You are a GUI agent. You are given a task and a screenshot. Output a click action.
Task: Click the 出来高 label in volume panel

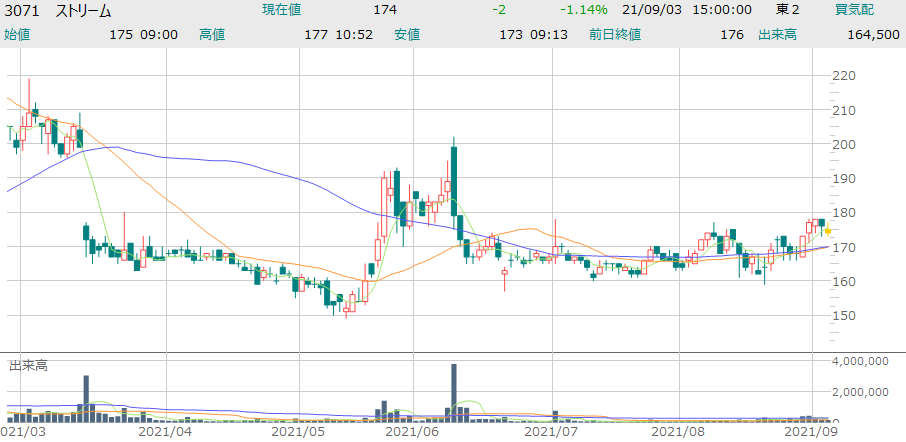coord(28,365)
